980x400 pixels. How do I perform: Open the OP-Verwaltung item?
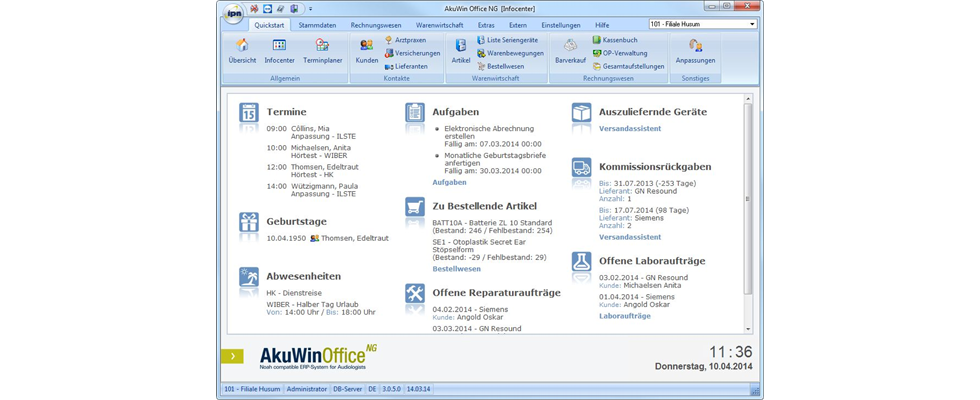coord(620,53)
